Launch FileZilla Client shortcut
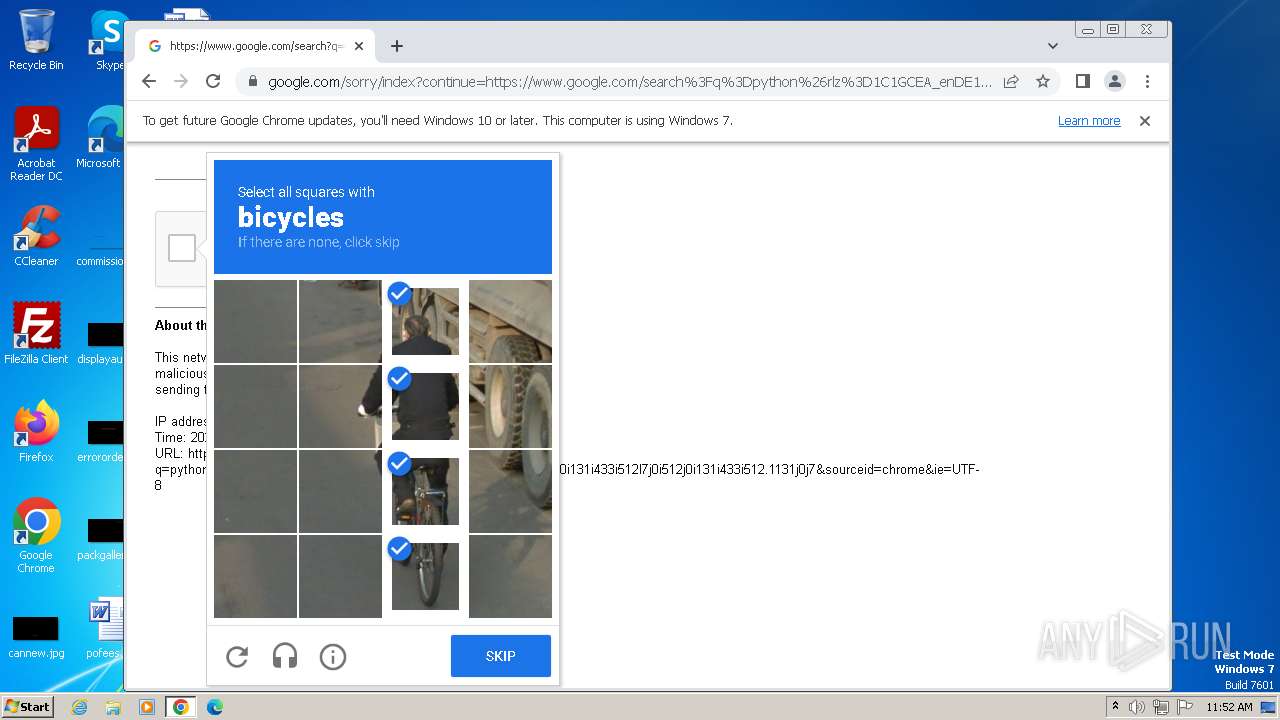 [x=36, y=333]
